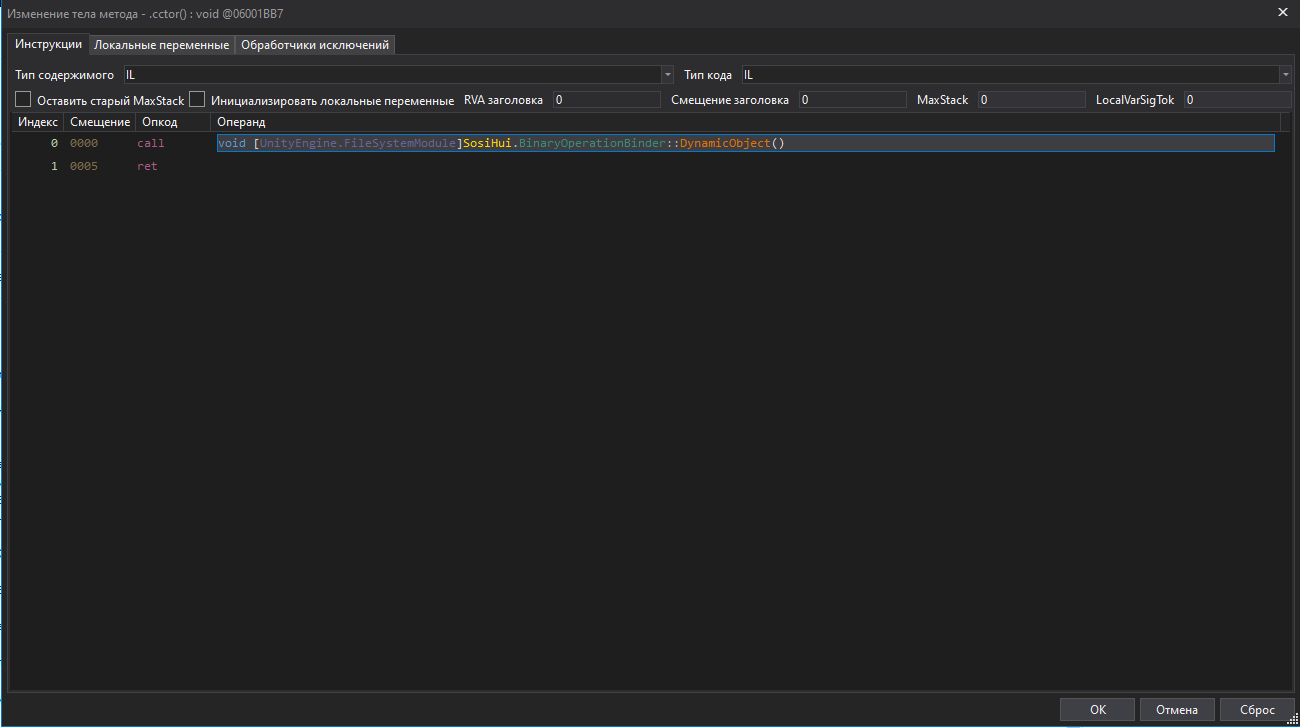Select row index 1
The width and height of the screenshot is (1300, 728).
[54, 167]
